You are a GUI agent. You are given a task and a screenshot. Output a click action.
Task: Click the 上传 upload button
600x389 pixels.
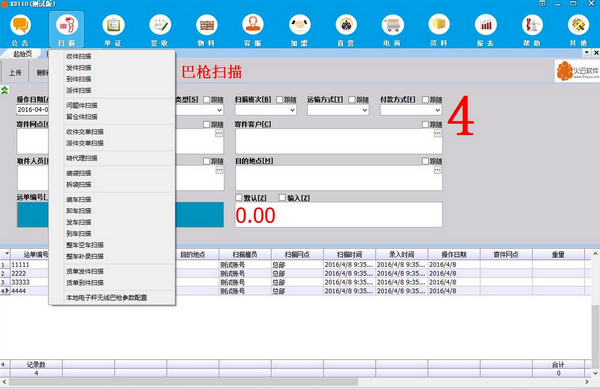point(15,72)
